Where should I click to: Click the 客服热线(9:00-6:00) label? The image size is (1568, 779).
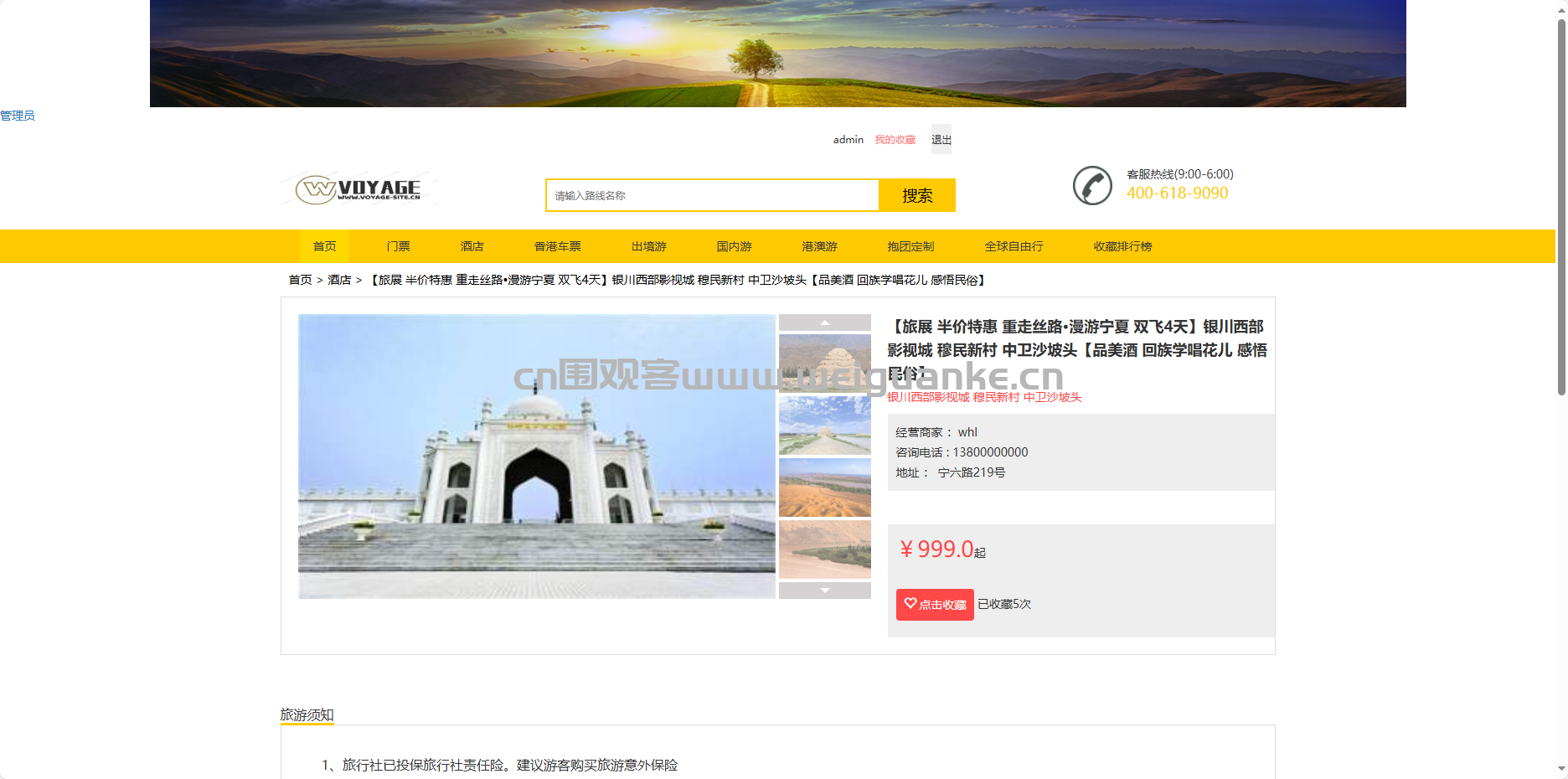point(1179,174)
